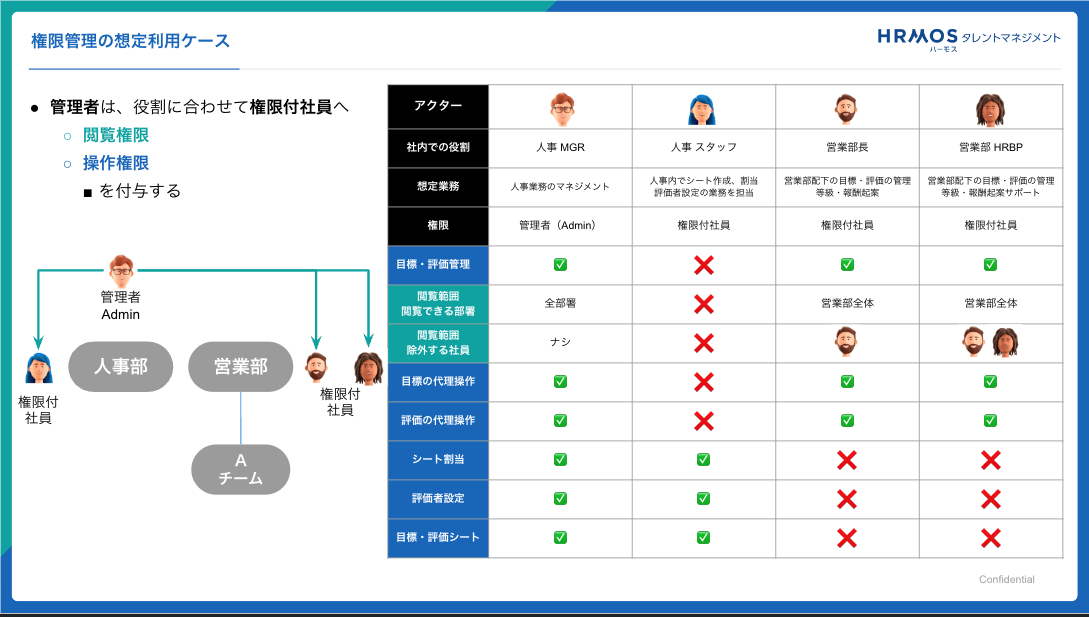Screen dimensions: 1089x617
Task: Click the 営業部 HRBP avatar in table header
Action: tap(990, 107)
